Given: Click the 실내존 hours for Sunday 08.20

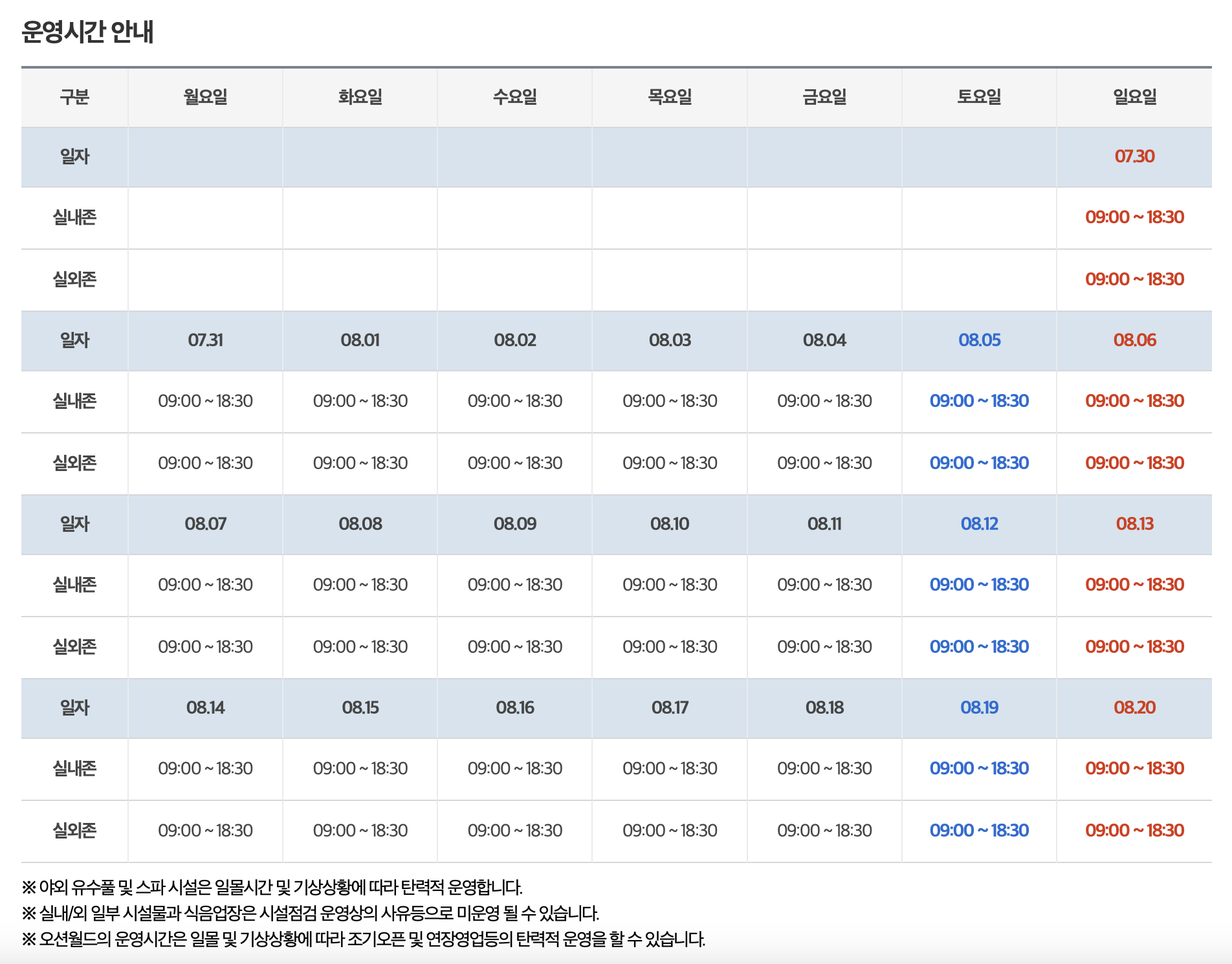Looking at the screenshot, I should [1134, 769].
